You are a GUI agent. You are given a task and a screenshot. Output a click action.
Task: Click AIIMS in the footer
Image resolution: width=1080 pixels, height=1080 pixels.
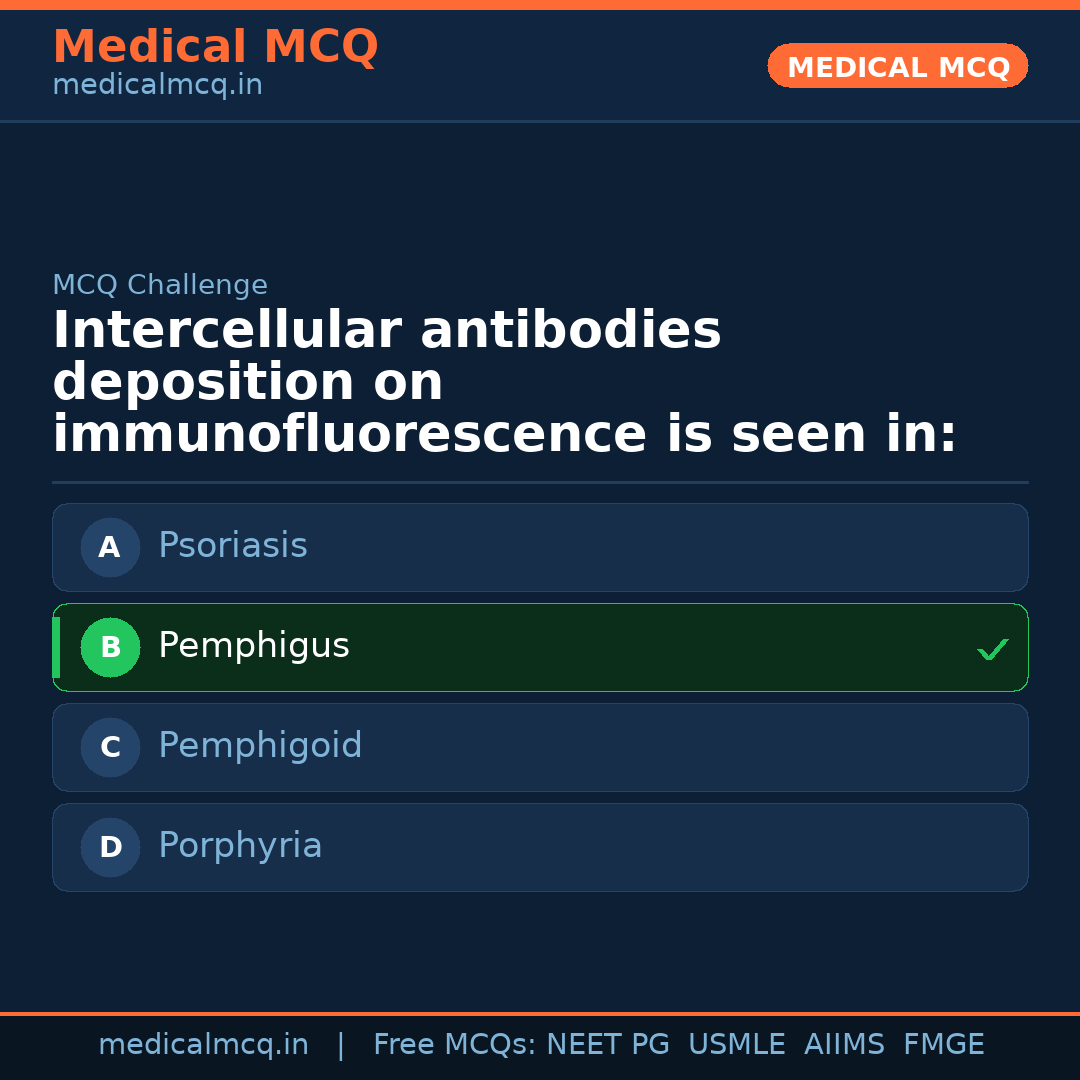click(844, 1045)
